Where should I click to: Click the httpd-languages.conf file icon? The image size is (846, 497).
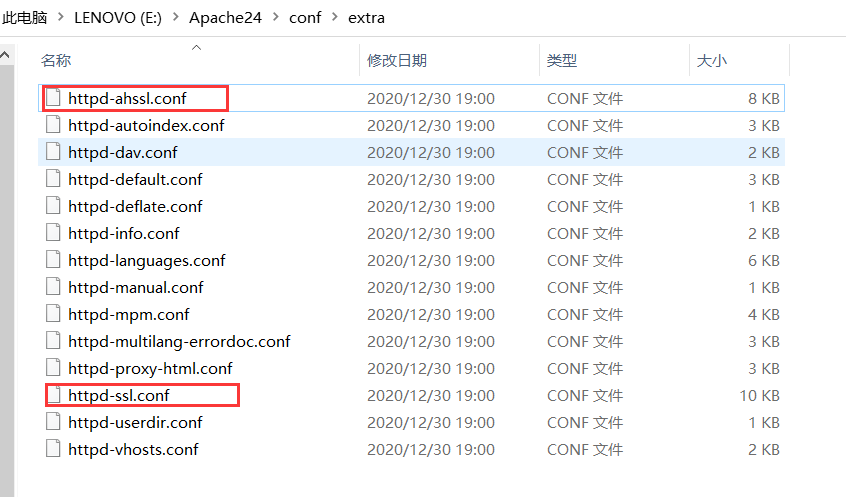coord(53,260)
